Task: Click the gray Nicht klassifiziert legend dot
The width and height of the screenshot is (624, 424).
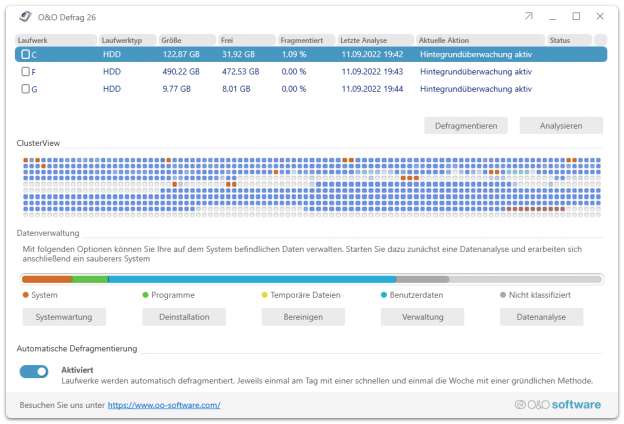Action: coord(502,295)
